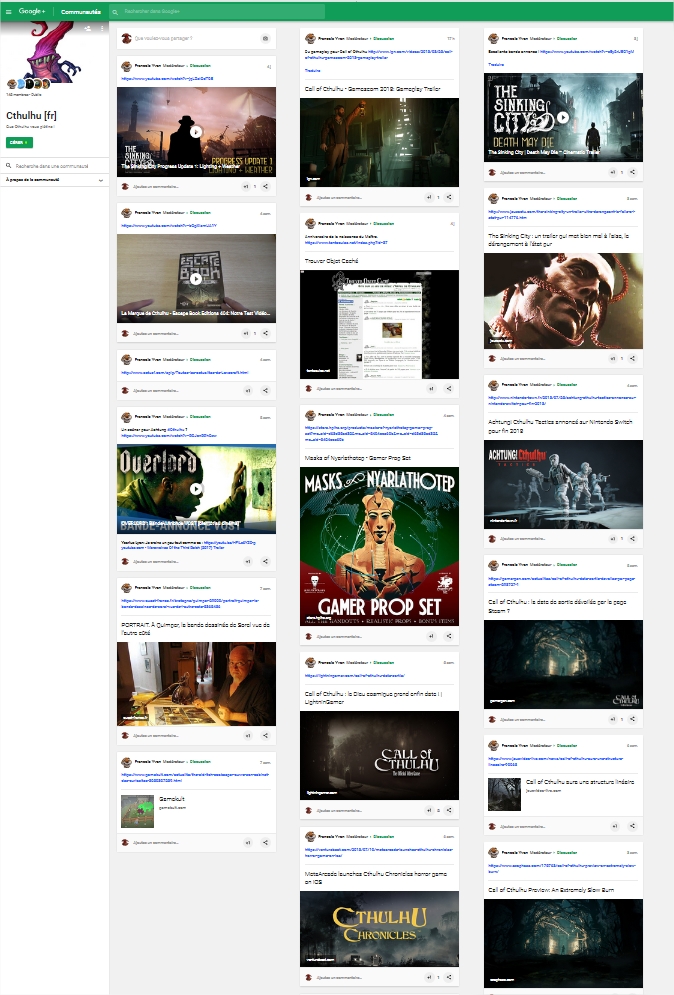Share the Sinking City 'mal à l'aise' post

coord(632,359)
